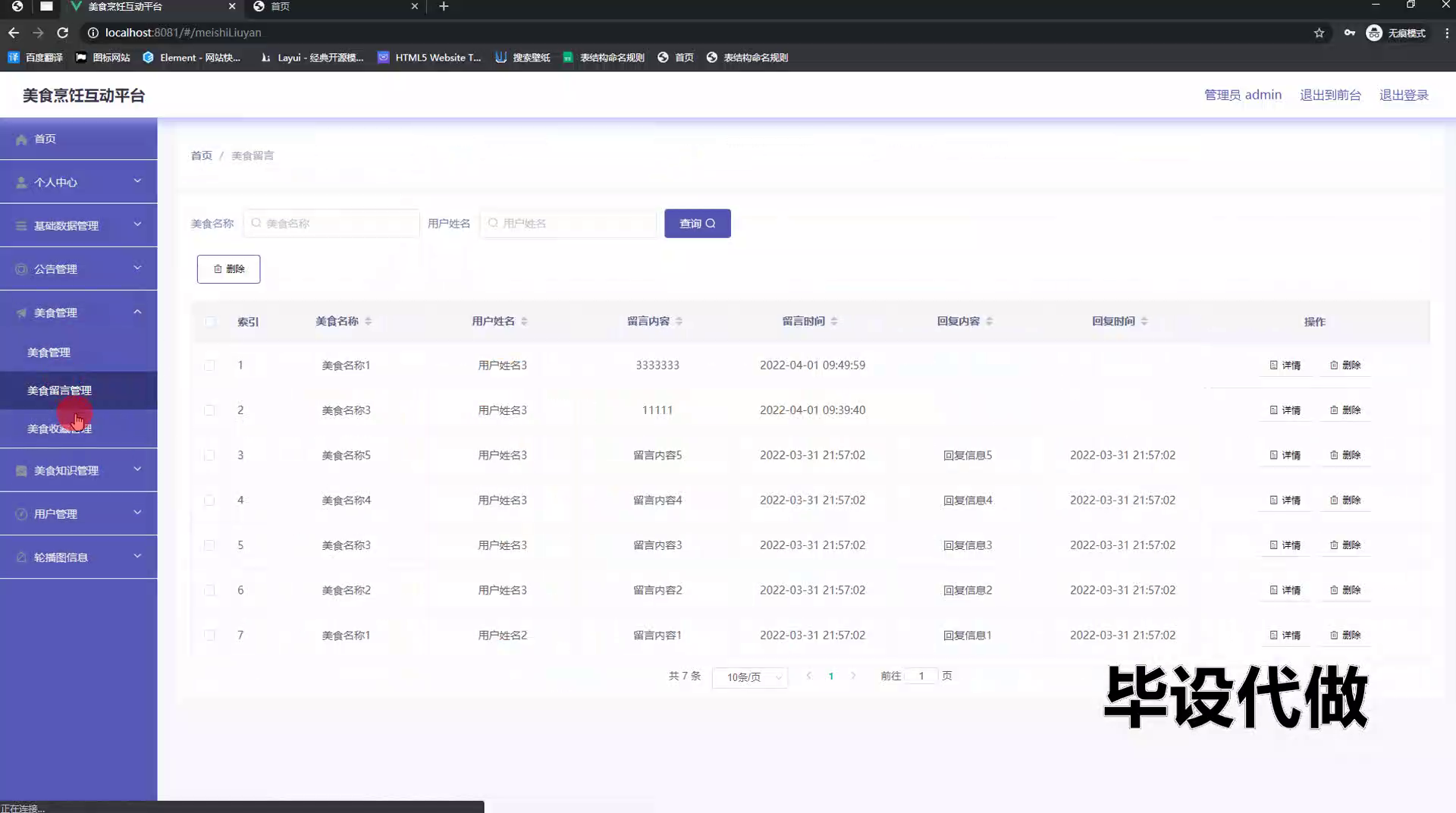
Task: Sort table by 美食名称 column arrows
Action: click(x=368, y=321)
